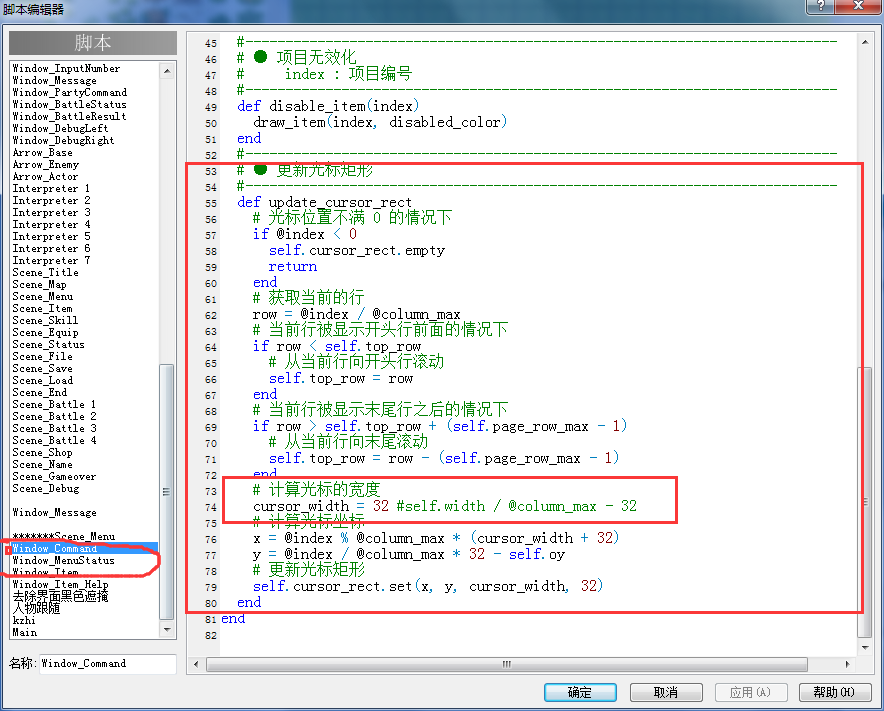Click code line x = @index % @column_max
Viewport: 884px width, 711px height.
pos(436,538)
